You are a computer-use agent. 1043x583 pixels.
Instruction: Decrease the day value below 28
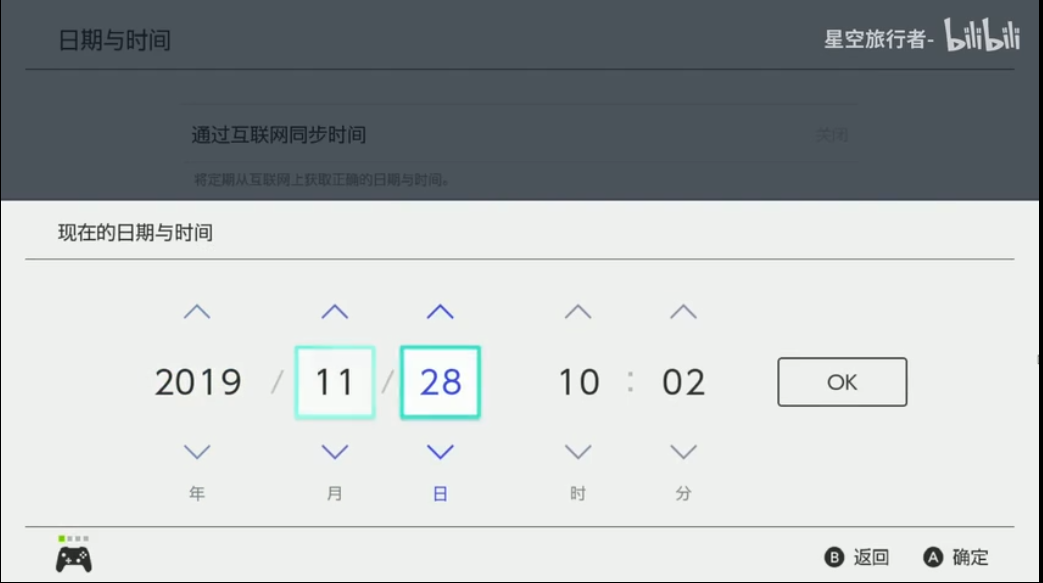pyautogui.click(x=440, y=452)
